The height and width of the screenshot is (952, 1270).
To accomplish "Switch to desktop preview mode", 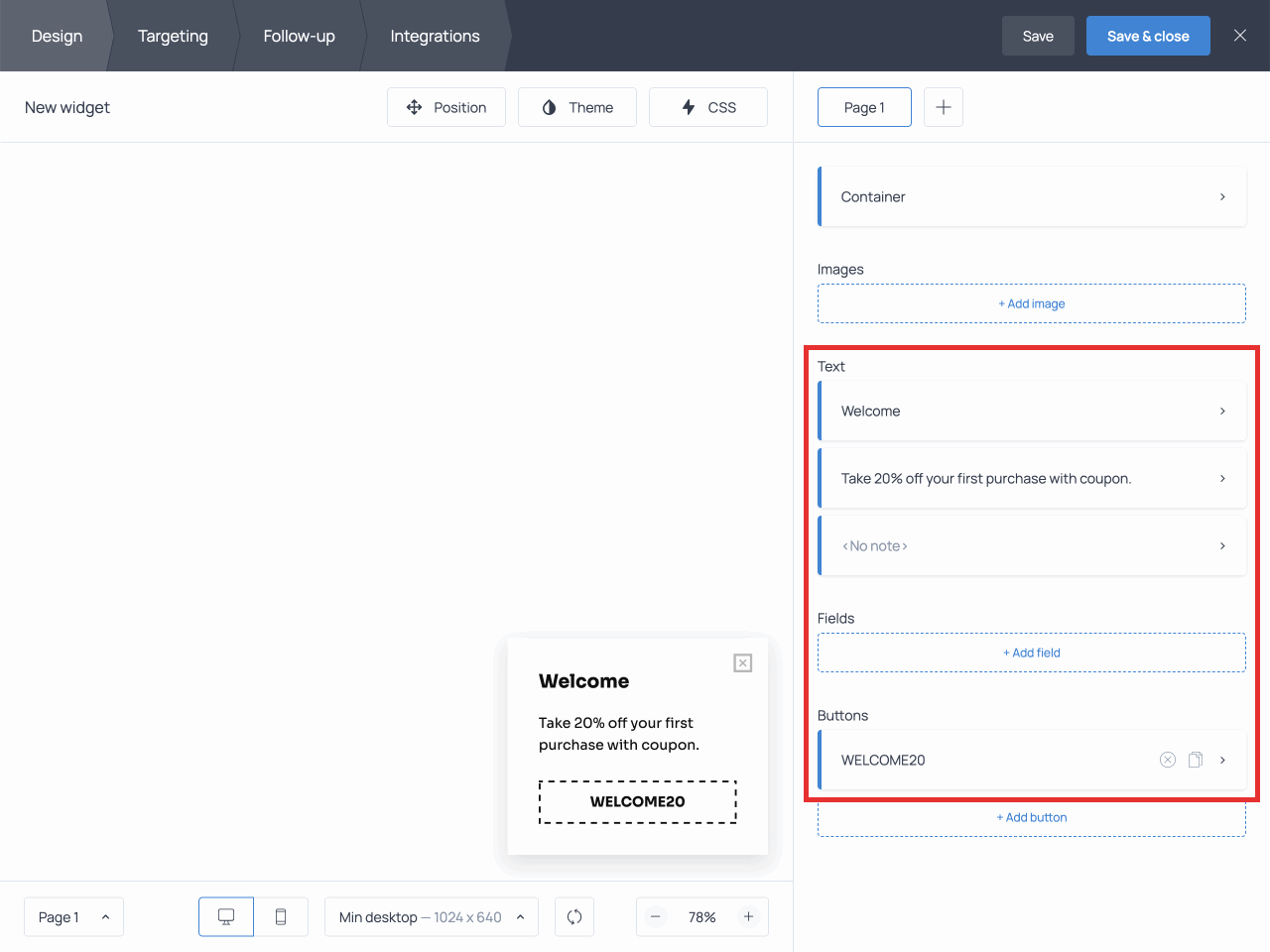I will coord(225,916).
